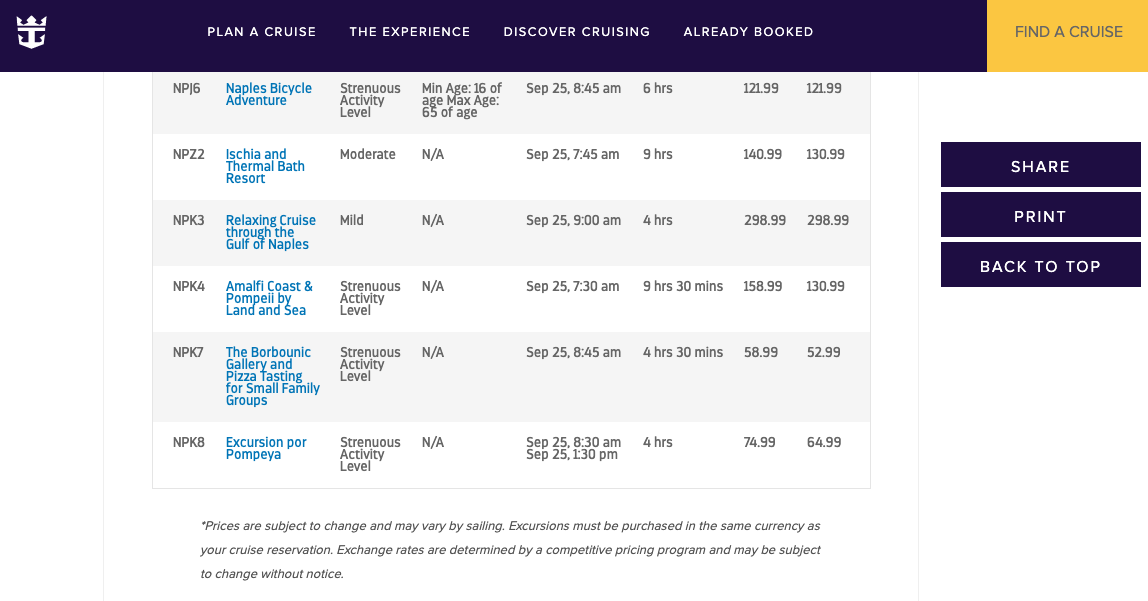Open the Excursion por Pompeya link

point(266,448)
